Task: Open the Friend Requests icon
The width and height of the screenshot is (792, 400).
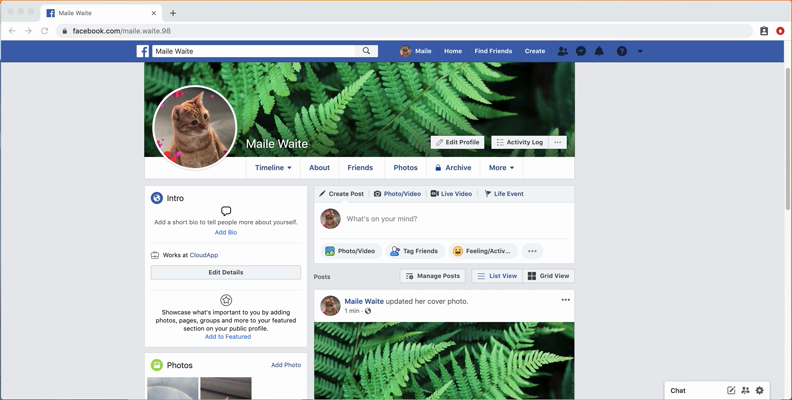Action: tap(562, 51)
